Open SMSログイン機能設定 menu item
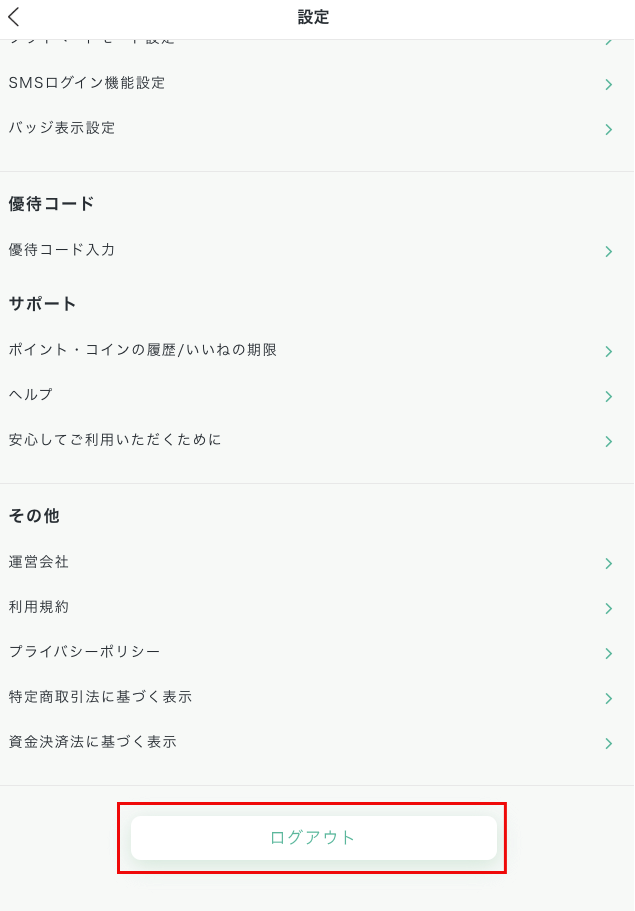 pos(87,83)
